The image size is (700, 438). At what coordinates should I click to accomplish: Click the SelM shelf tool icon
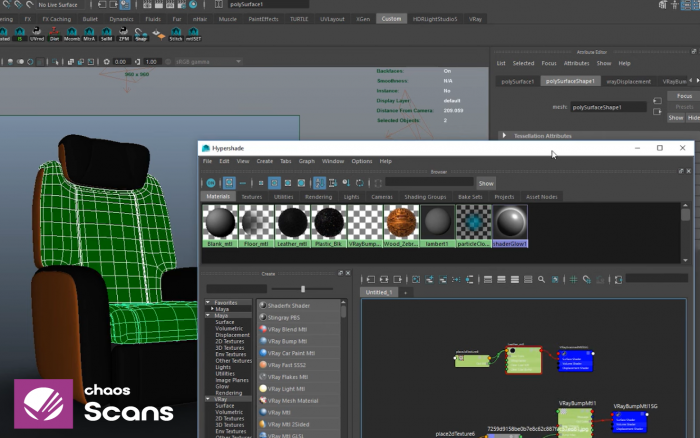106,34
